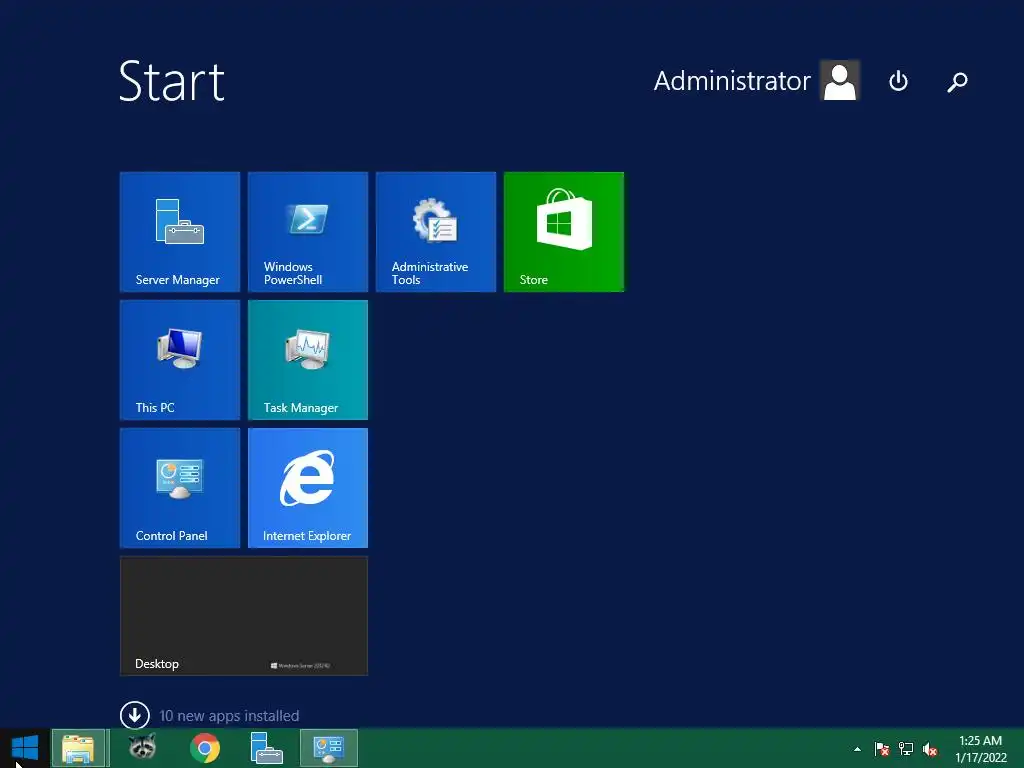1024x768 pixels.
Task: Open the Control Panel tile
Action: [180, 488]
